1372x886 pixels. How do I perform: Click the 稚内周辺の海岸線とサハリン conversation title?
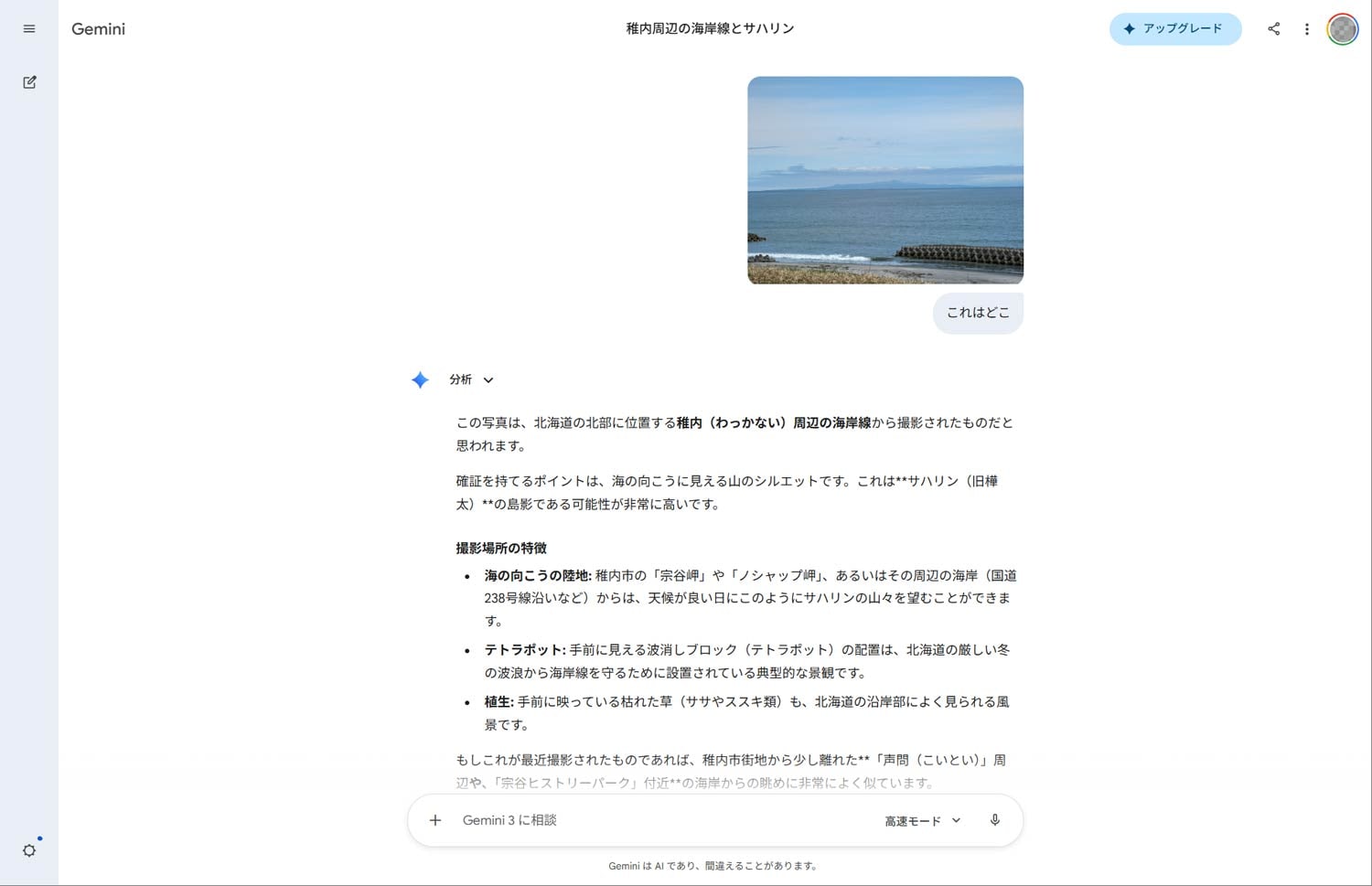coord(708,28)
